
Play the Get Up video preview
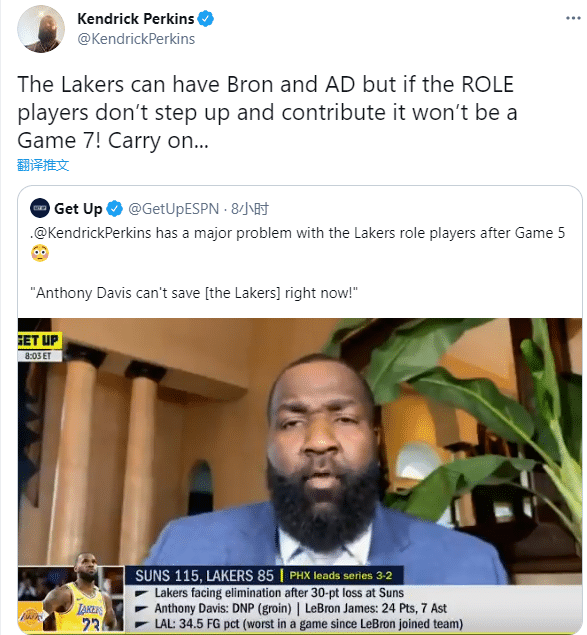coord(300,475)
